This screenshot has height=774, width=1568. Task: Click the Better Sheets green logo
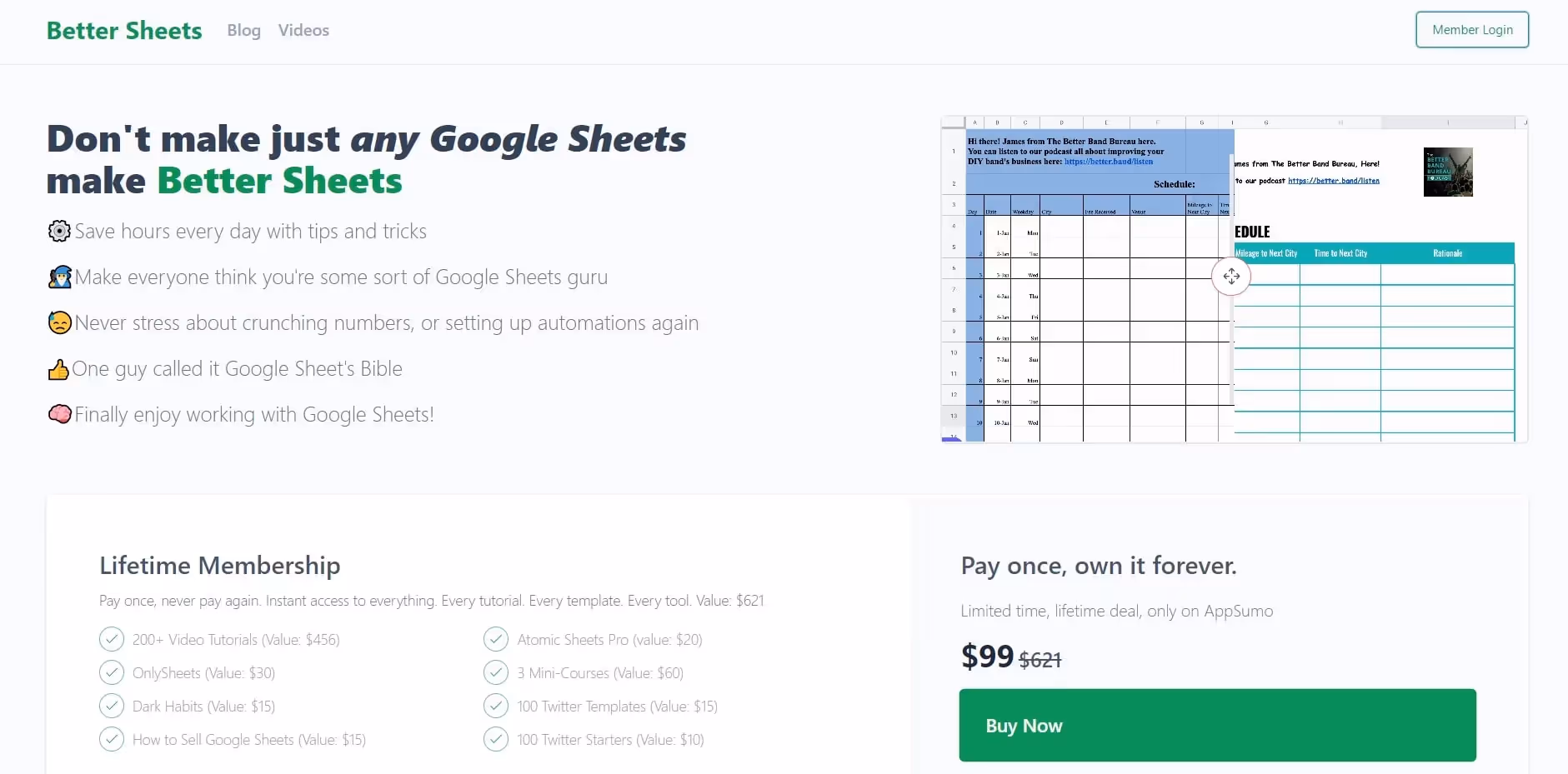tap(123, 29)
